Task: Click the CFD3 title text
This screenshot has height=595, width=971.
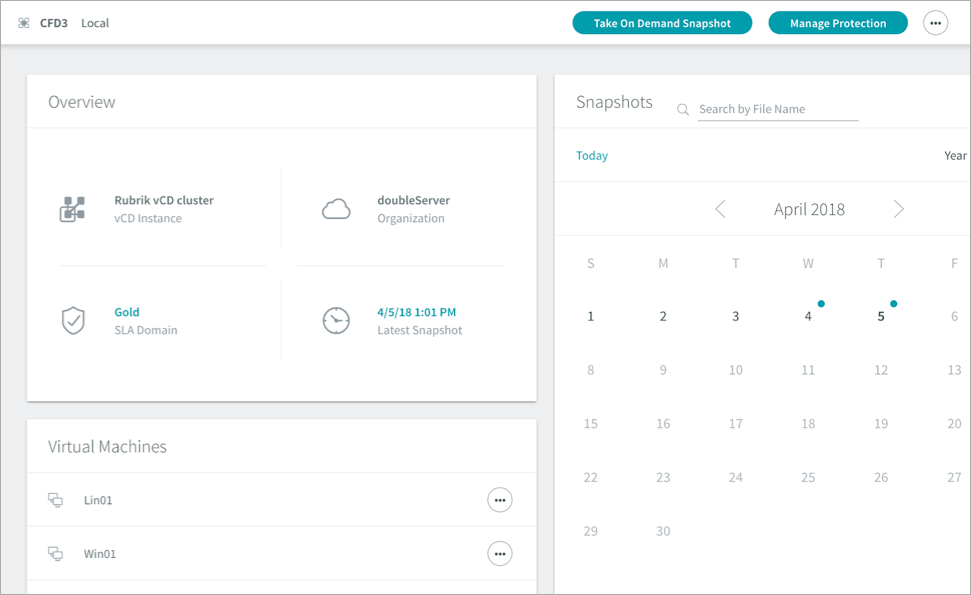Action: click(54, 23)
